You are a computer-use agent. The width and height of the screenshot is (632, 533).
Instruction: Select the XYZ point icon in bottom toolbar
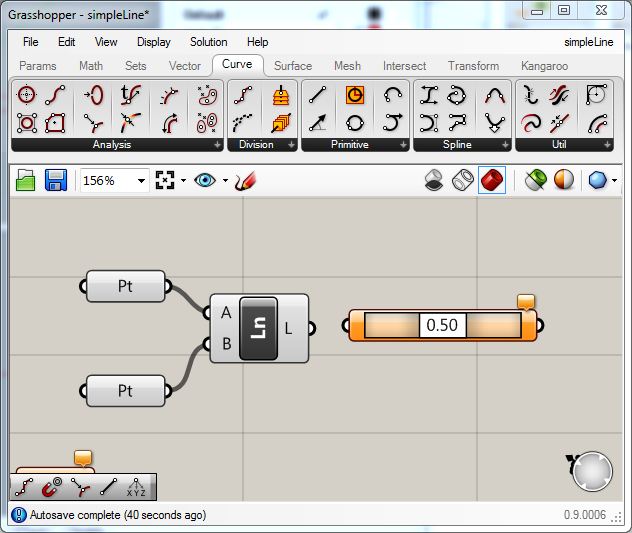click(x=136, y=487)
